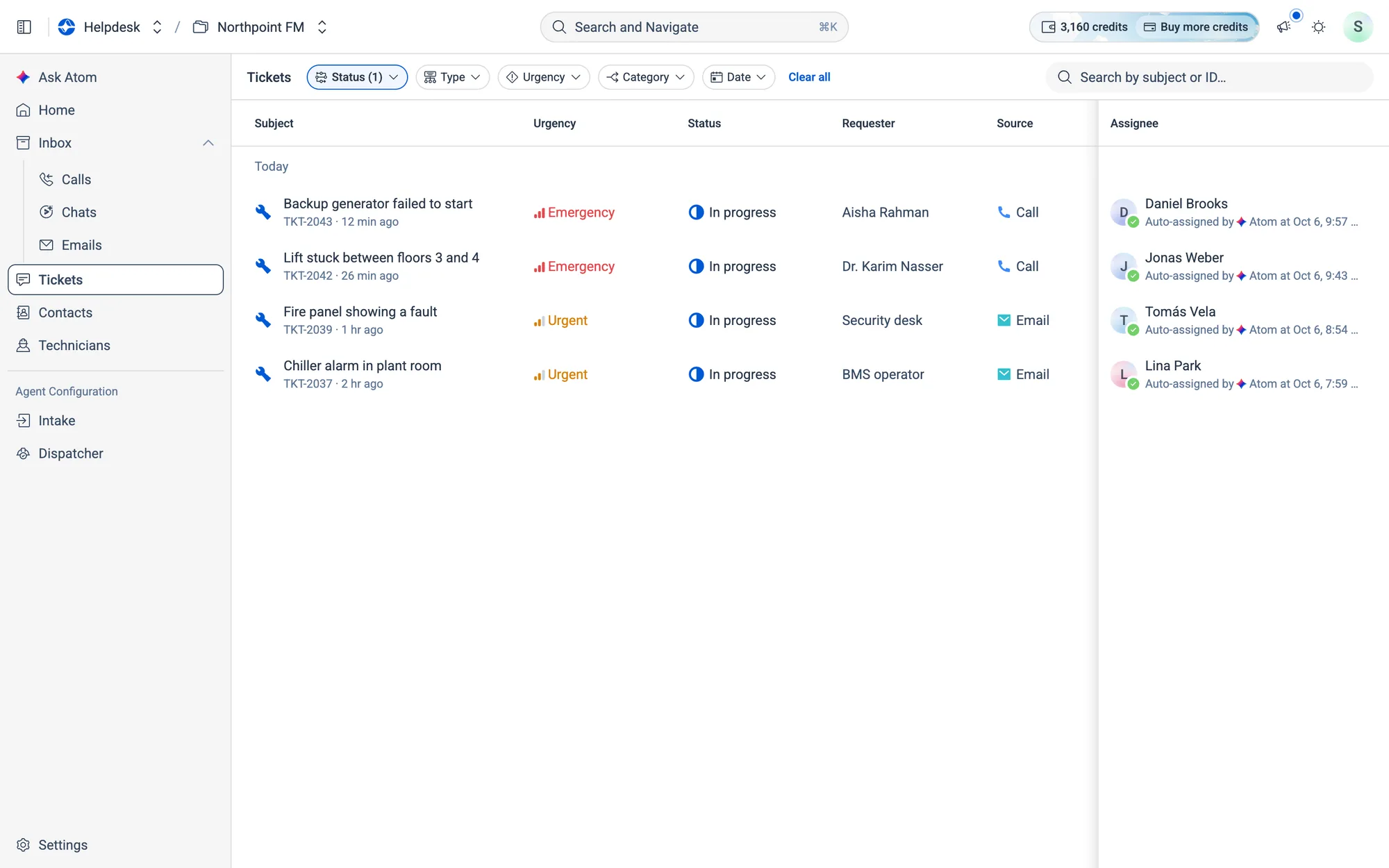Screen dimensions: 1389x868
Task: Click the 3,160 credits indicator
Action: (1083, 27)
